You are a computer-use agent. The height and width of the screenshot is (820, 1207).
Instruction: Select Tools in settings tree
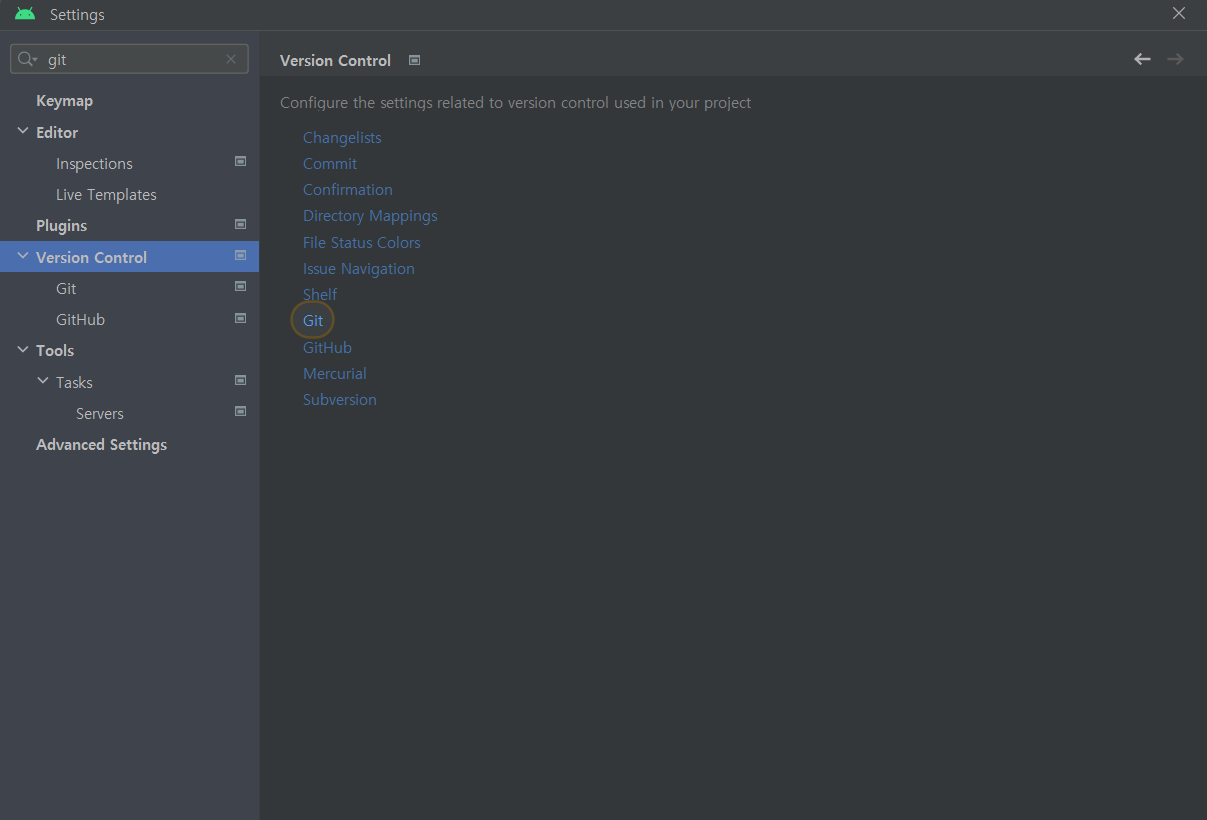click(x=55, y=350)
